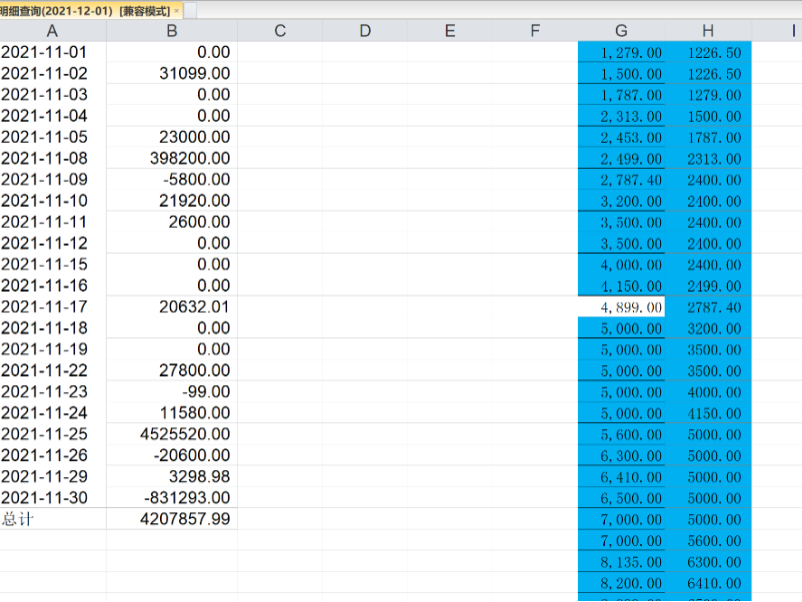Select the total cell showing 4207857.99
Viewport: 802px width, 602px height.
[x=172, y=519]
